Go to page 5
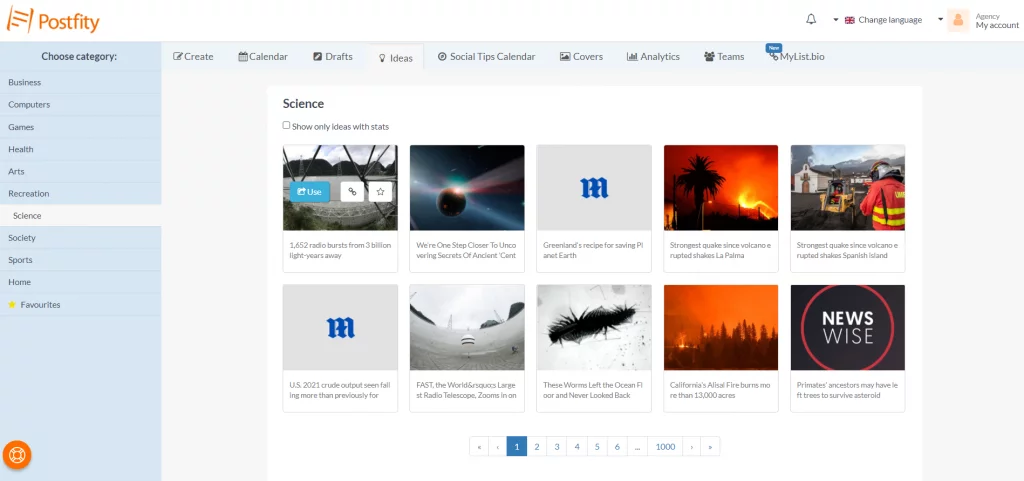The height and width of the screenshot is (481, 1024). click(598, 446)
